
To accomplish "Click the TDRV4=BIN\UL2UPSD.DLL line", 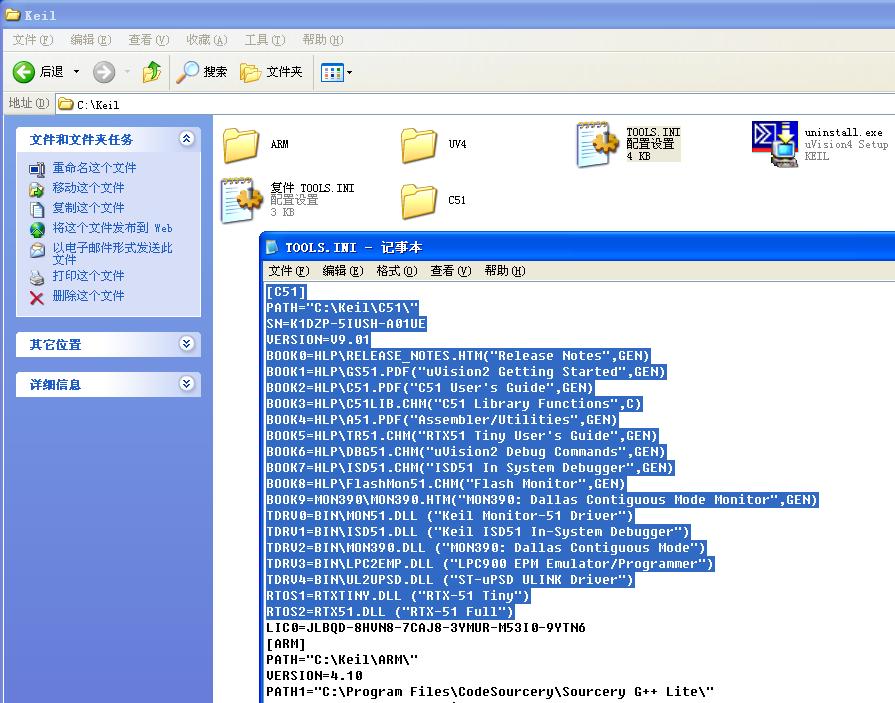I will point(450,579).
